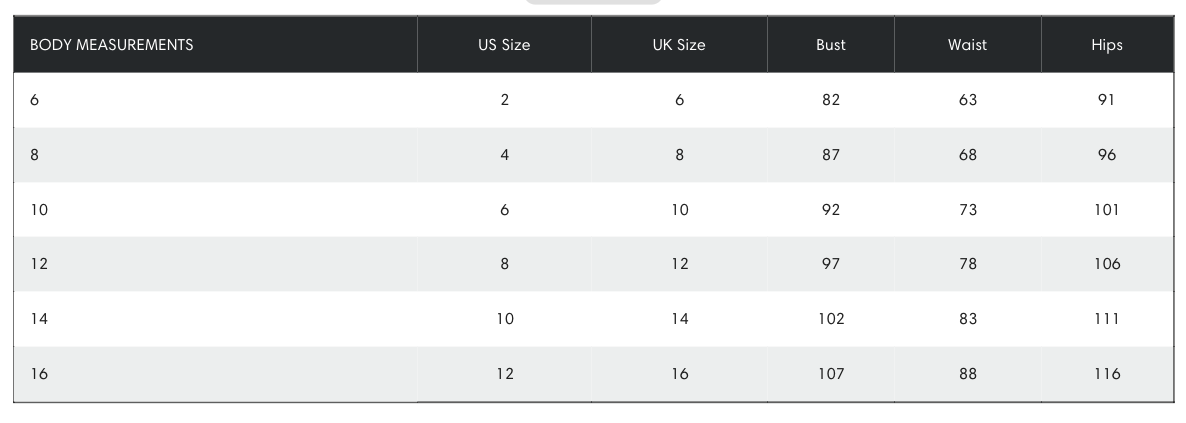The width and height of the screenshot is (1186, 423).
Task: Click the bust value 97
Action: [831, 263]
